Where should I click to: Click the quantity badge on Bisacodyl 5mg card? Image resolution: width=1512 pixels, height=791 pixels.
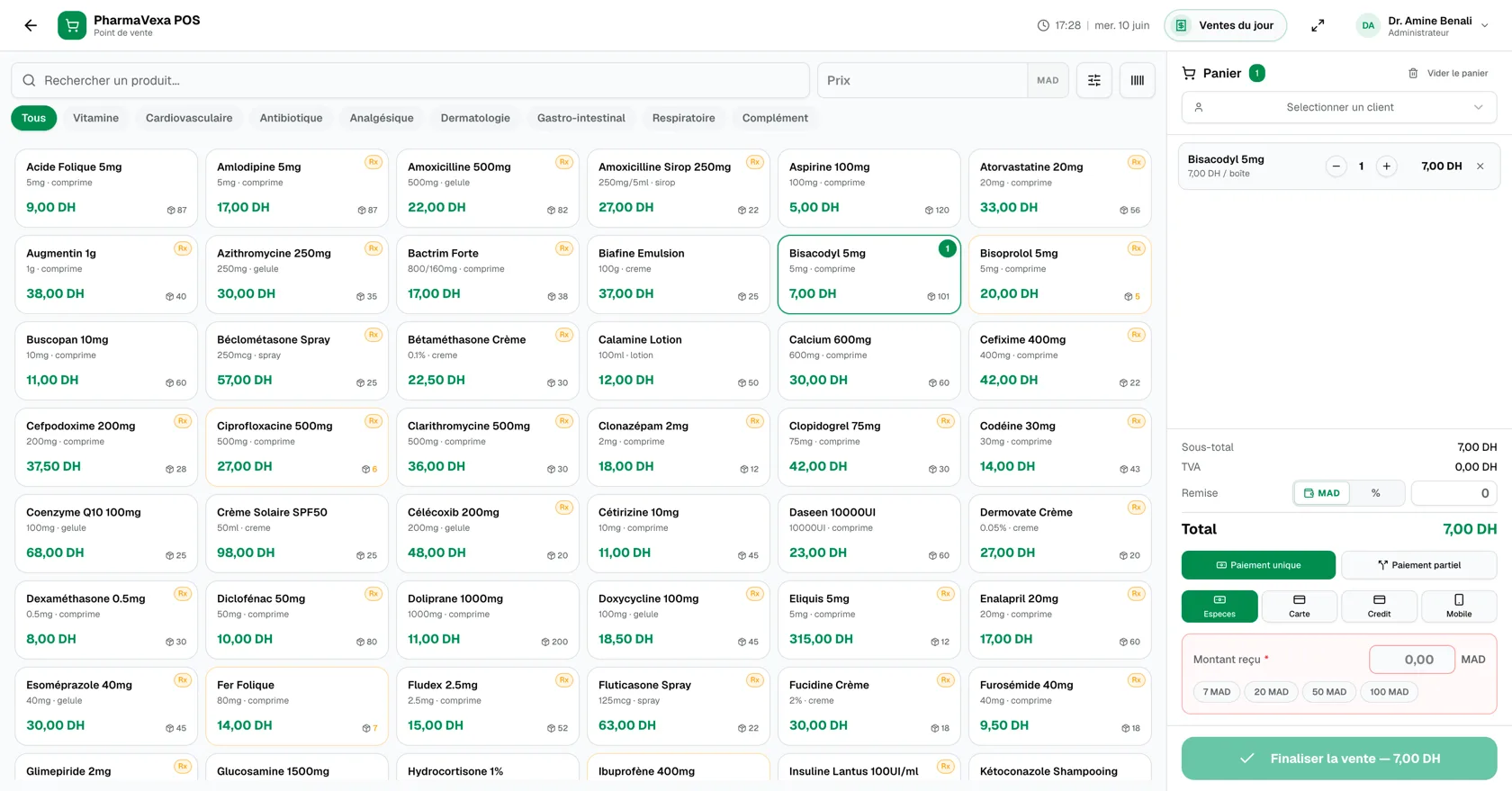pos(947,248)
